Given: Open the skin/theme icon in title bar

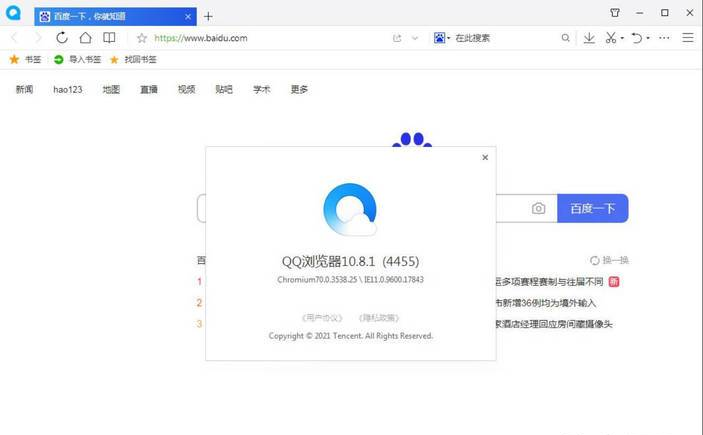Looking at the screenshot, I should pos(614,13).
